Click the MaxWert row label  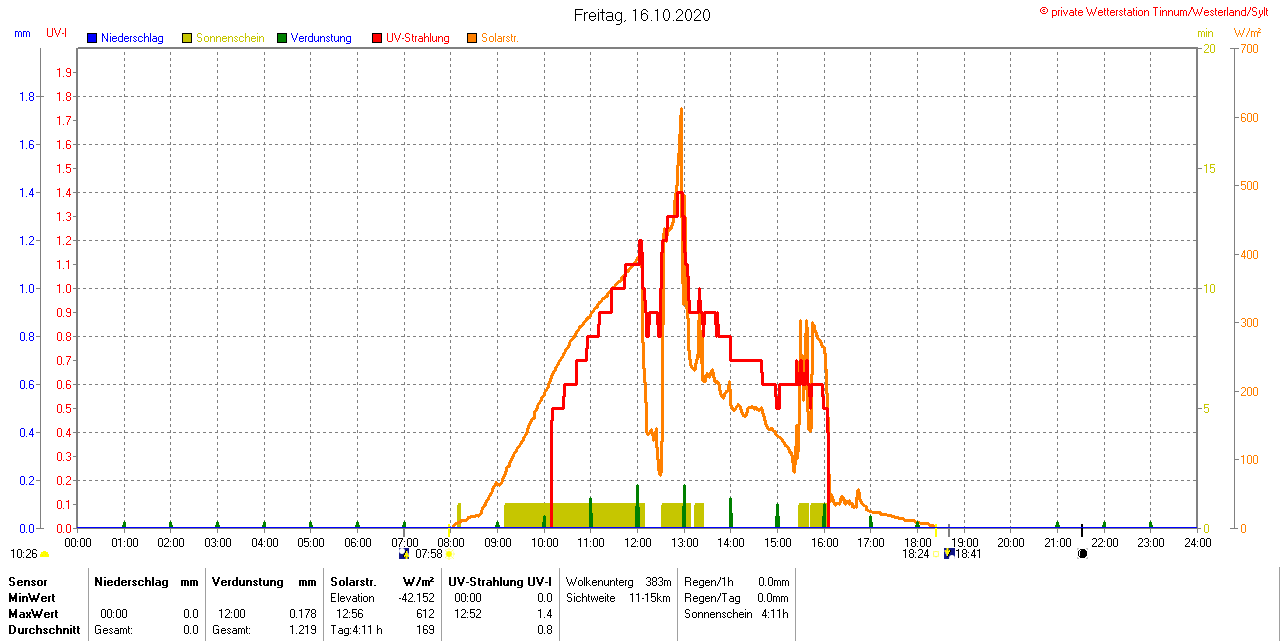(33, 613)
